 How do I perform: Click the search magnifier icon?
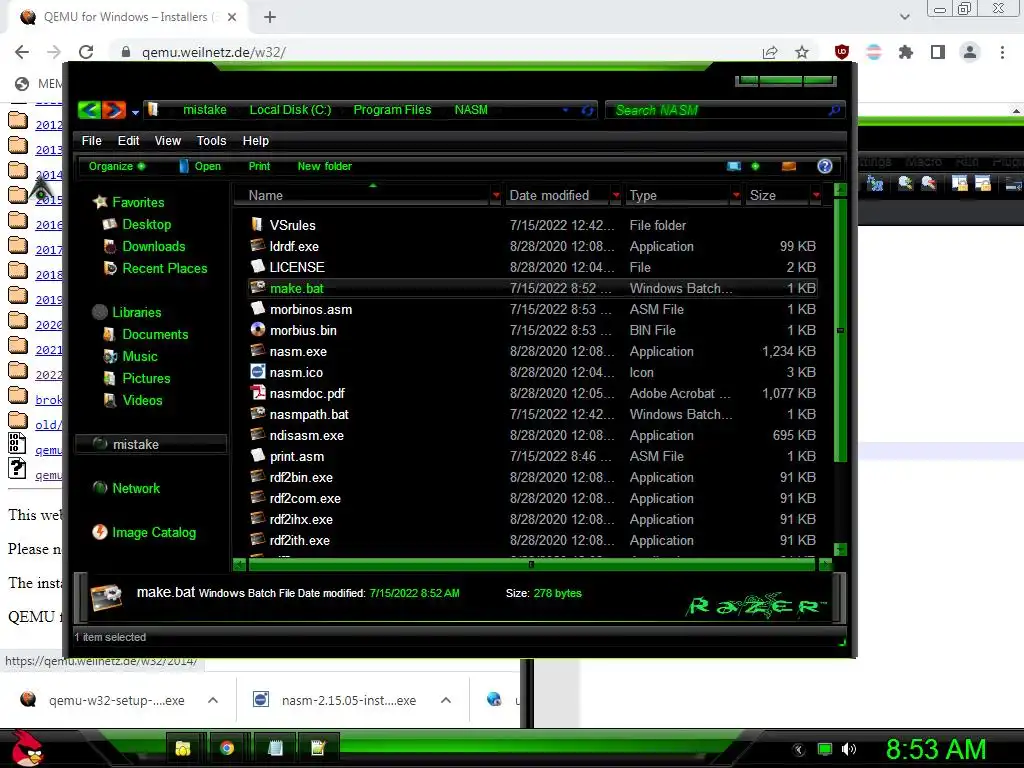(x=834, y=110)
